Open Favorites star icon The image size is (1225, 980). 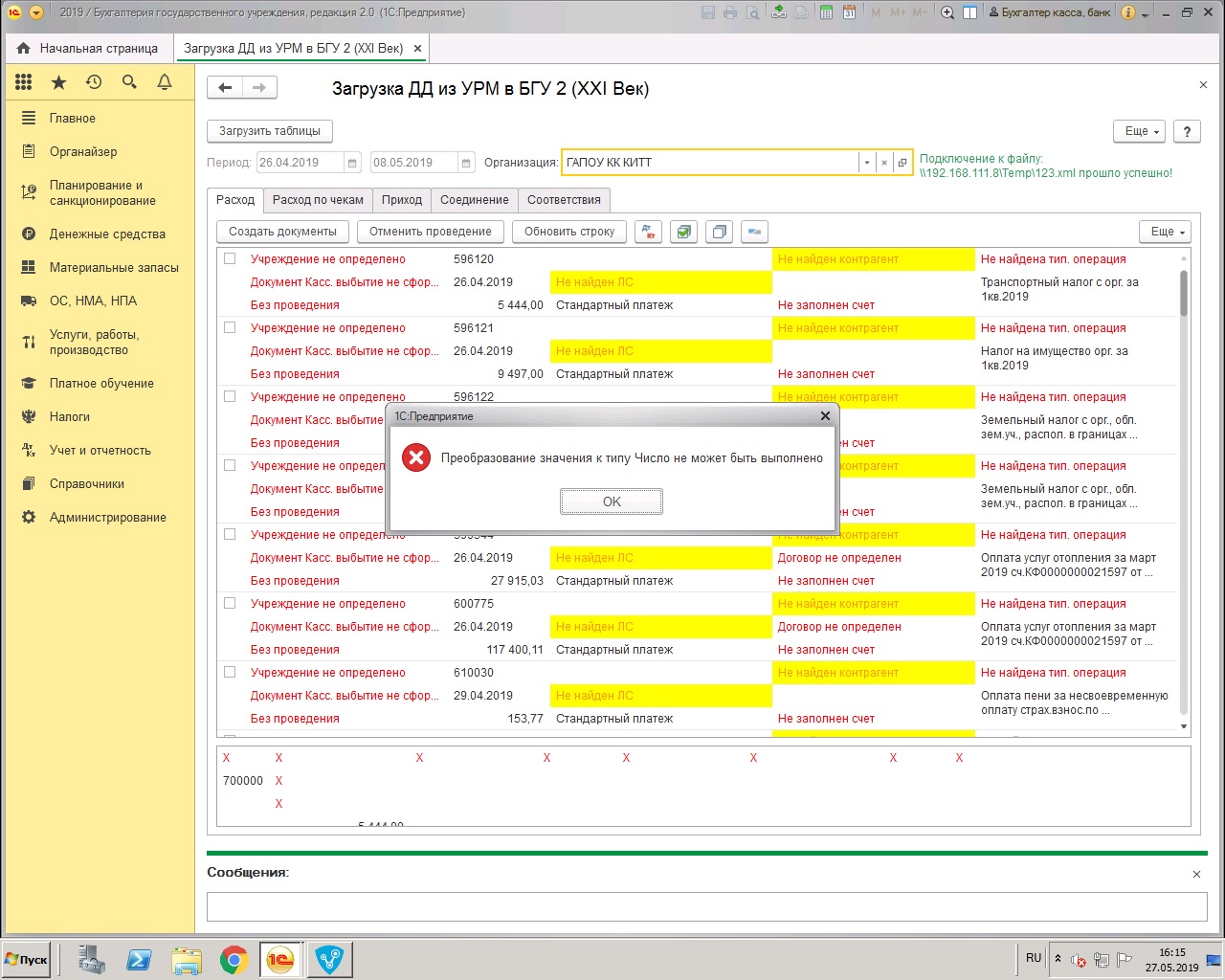pos(58,82)
